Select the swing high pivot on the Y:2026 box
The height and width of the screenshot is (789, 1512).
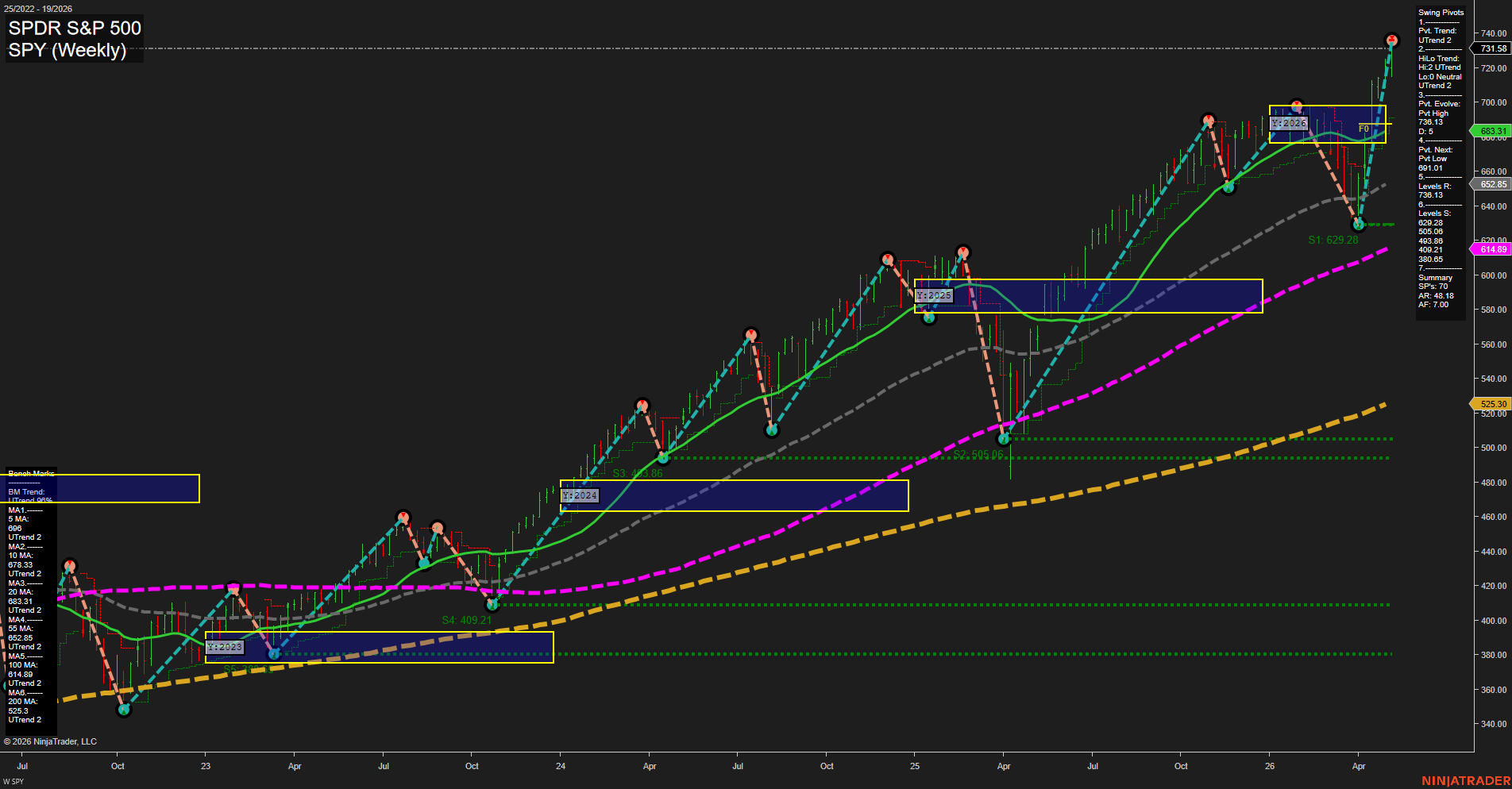click(x=1297, y=106)
